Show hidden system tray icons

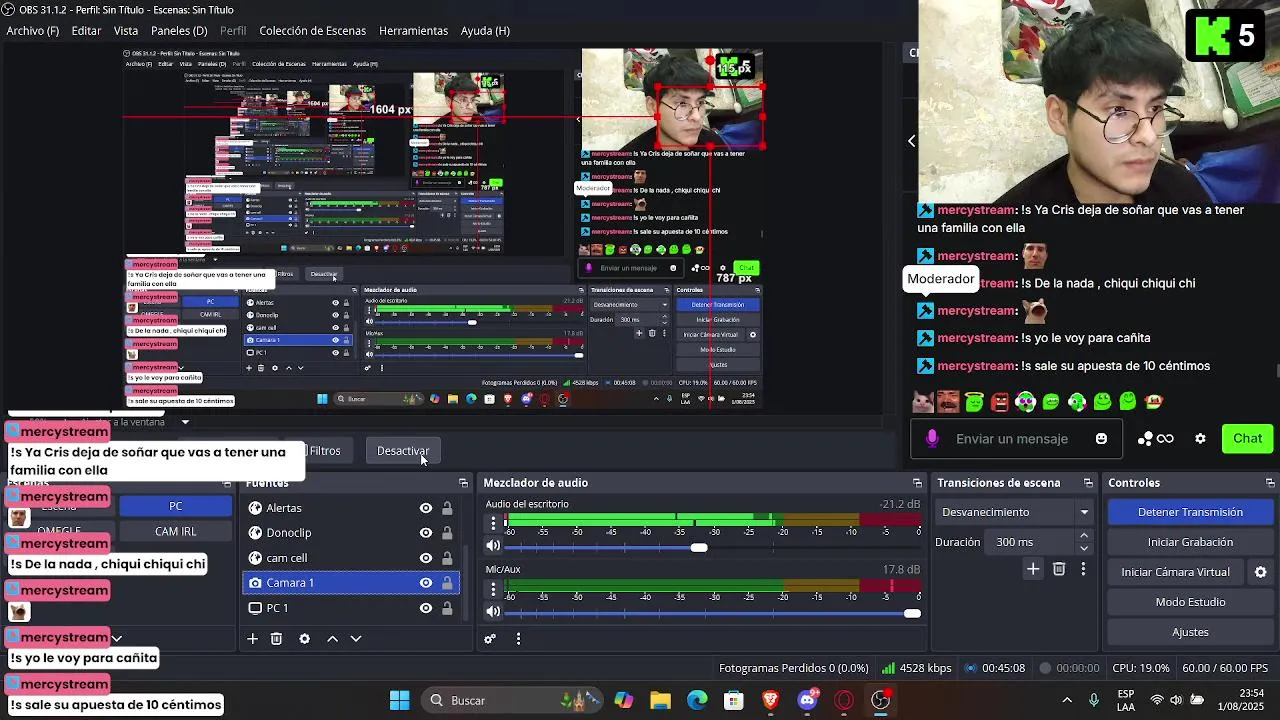1067,700
